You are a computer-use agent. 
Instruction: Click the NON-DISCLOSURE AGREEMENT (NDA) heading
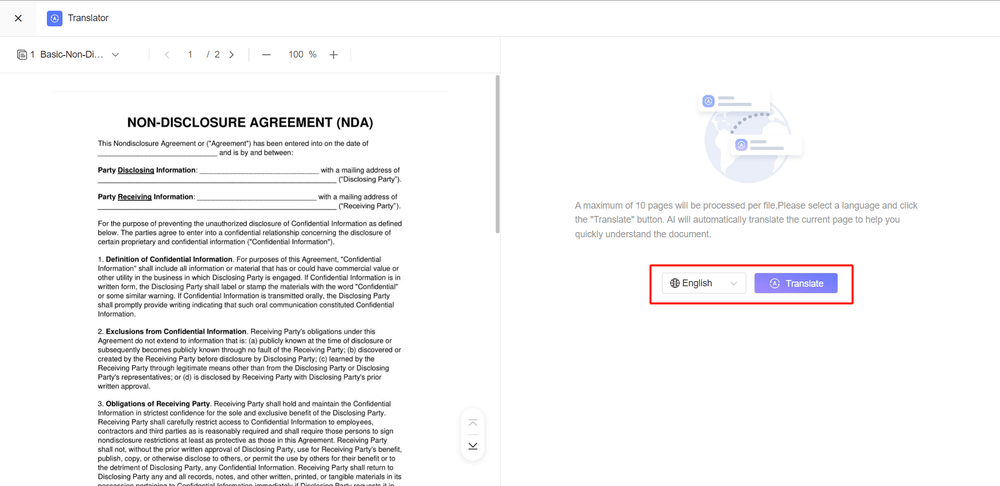250,122
